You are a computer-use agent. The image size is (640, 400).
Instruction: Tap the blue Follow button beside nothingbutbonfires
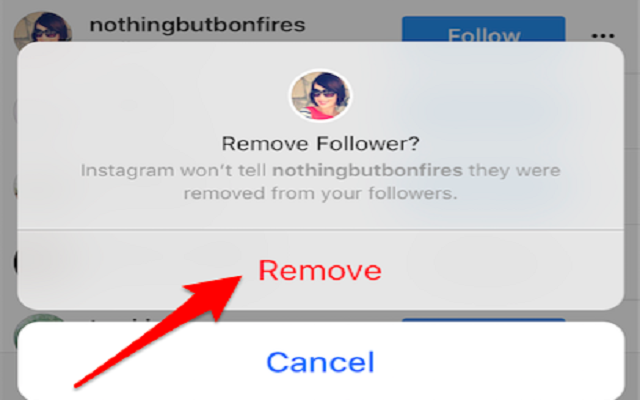coord(484,29)
